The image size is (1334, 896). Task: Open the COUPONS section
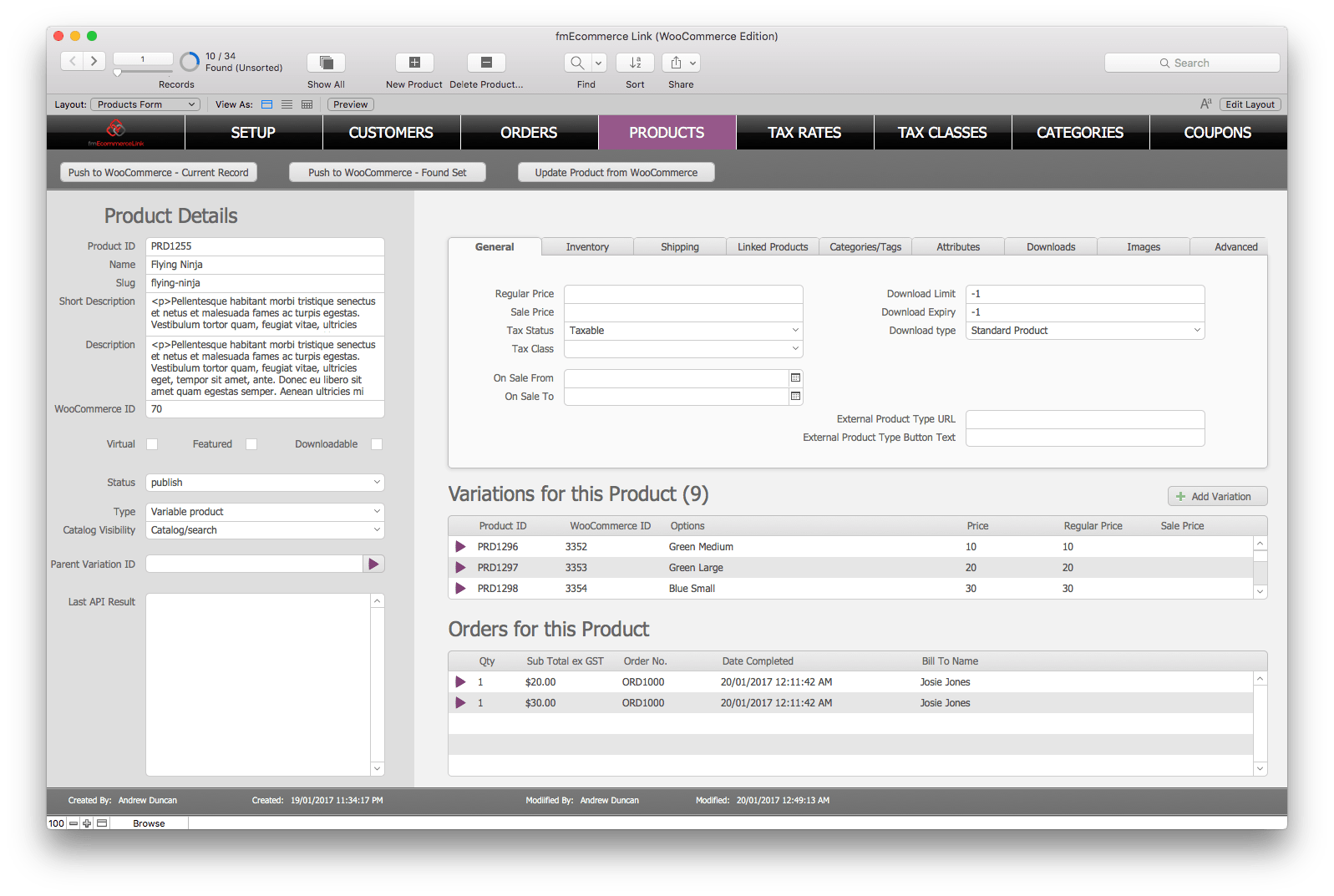[x=1218, y=133]
